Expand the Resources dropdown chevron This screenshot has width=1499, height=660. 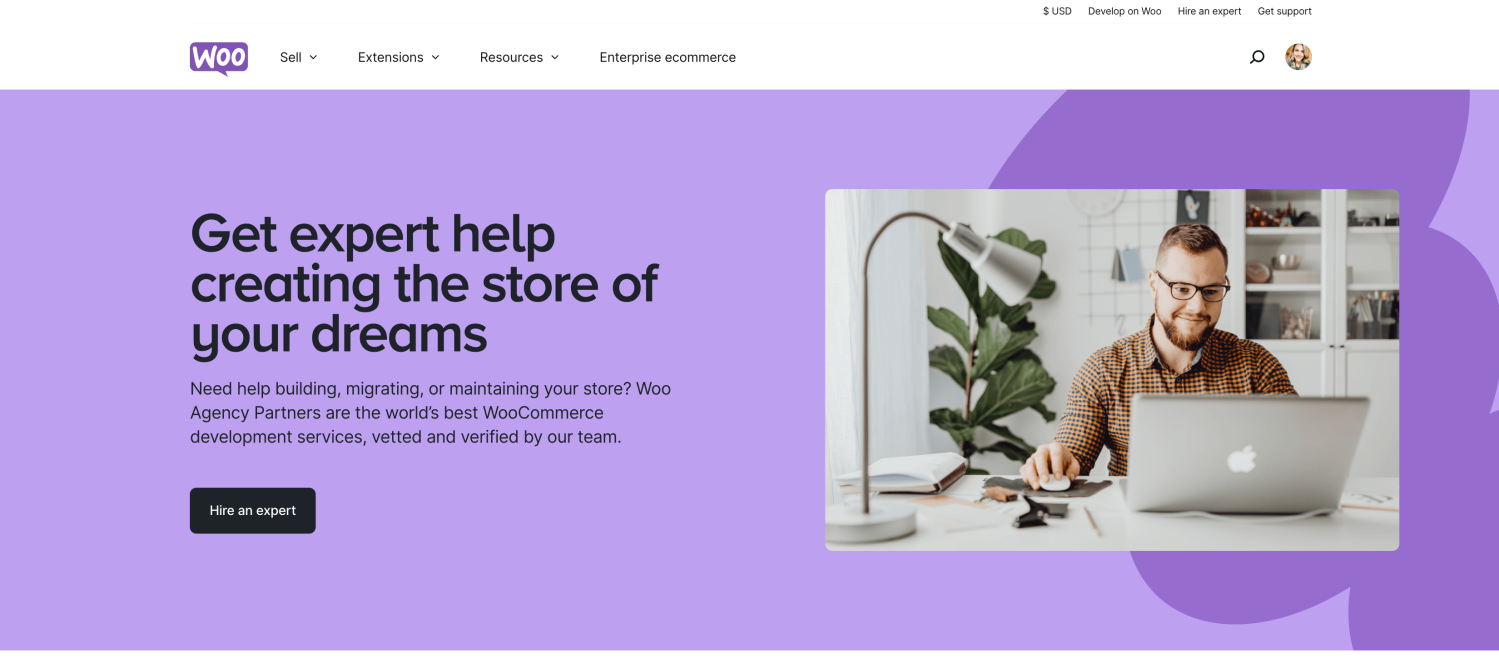[555, 58]
